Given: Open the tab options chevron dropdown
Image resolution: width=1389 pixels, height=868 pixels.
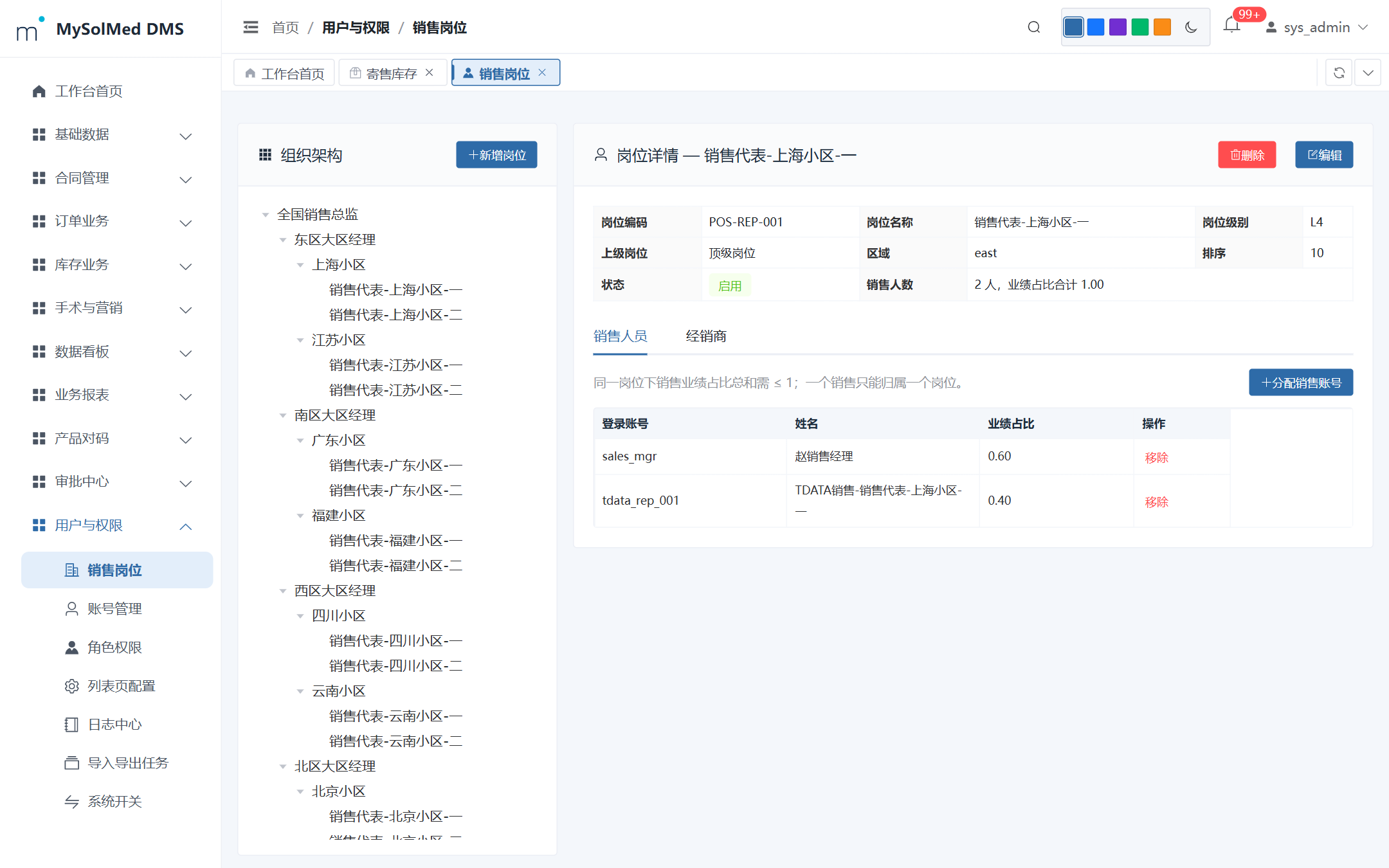Looking at the screenshot, I should click(1368, 73).
